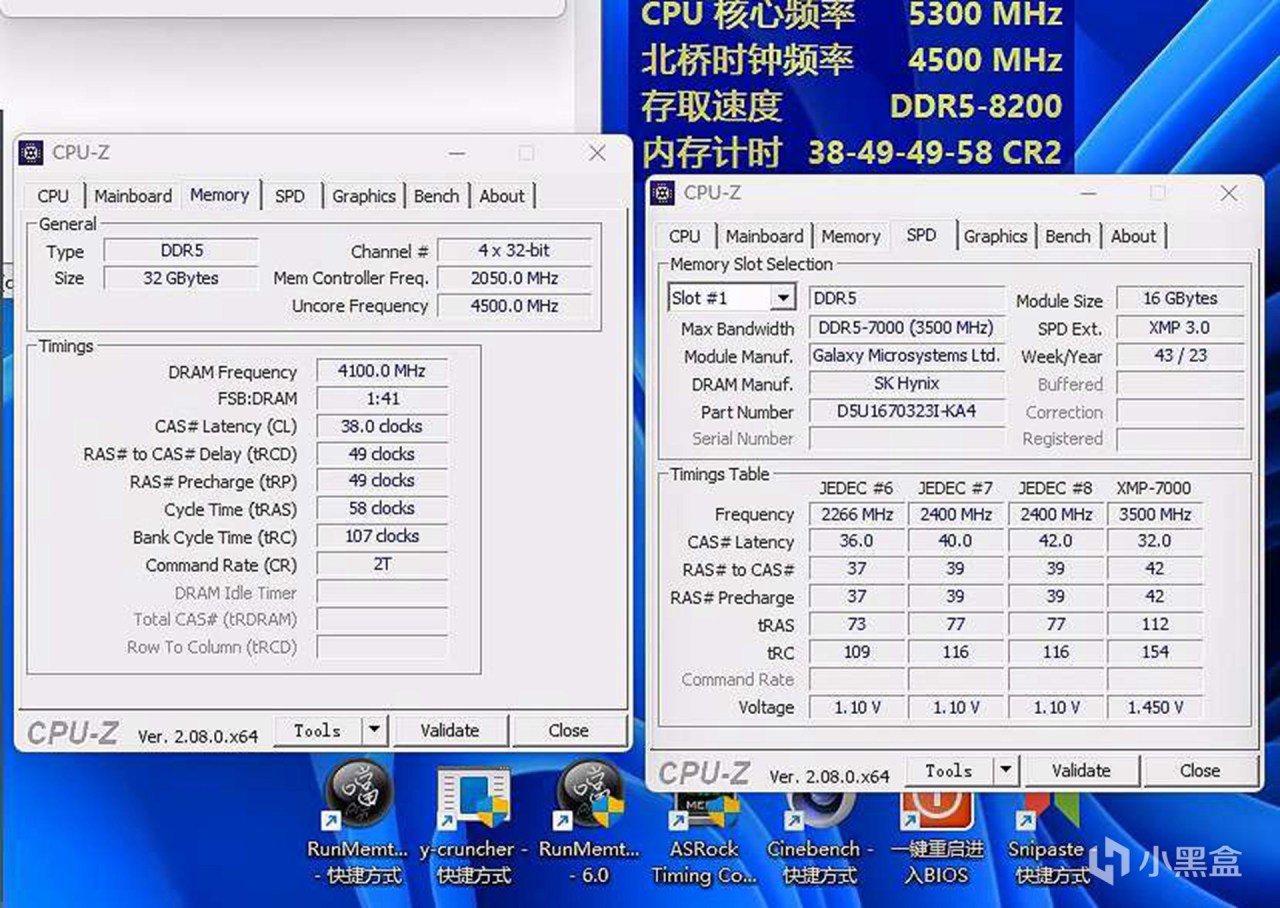The width and height of the screenshot is (1280, 908).
Task: Show the About tab in the SPD window
Action: tap(1134, 236)
